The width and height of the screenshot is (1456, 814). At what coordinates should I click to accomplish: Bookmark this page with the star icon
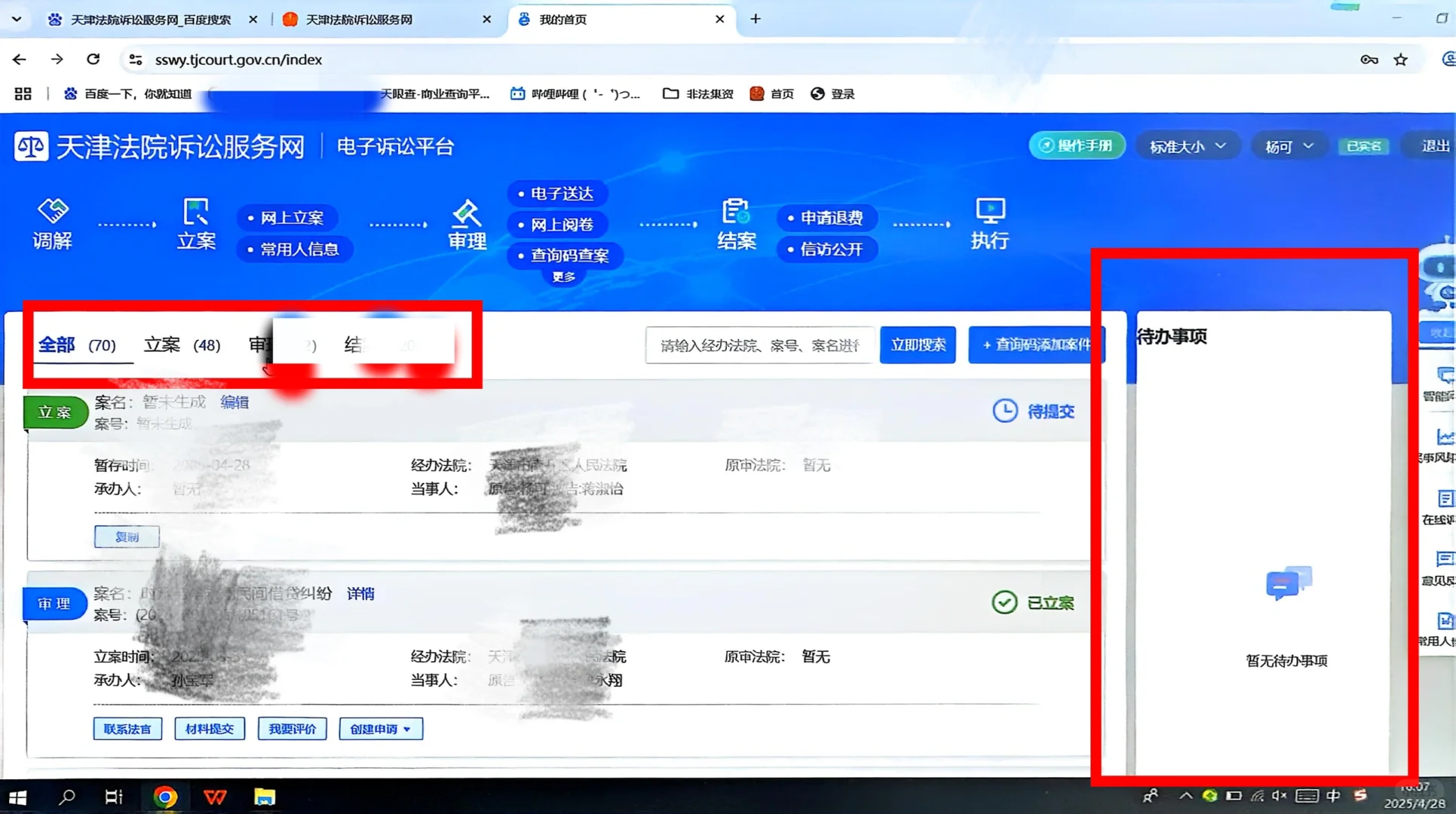[1400, 60]
